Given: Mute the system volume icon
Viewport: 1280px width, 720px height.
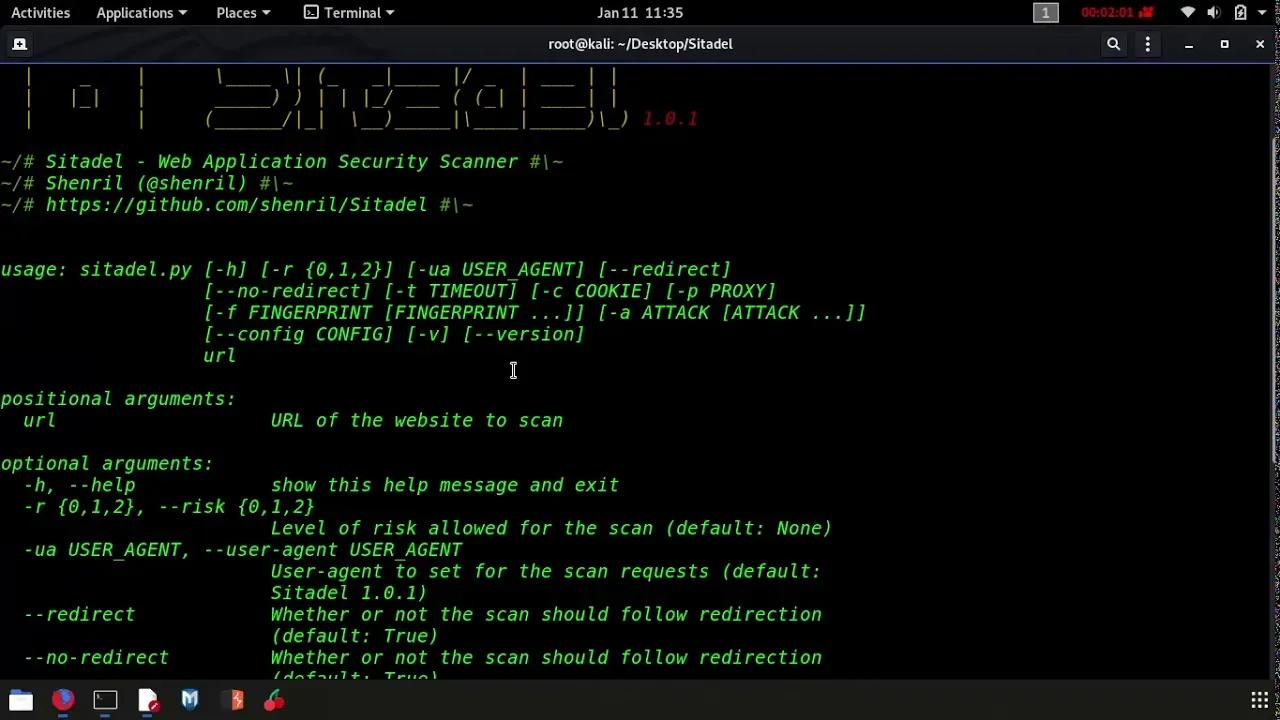Looking at the screenshot, I should coord(1213,12).
